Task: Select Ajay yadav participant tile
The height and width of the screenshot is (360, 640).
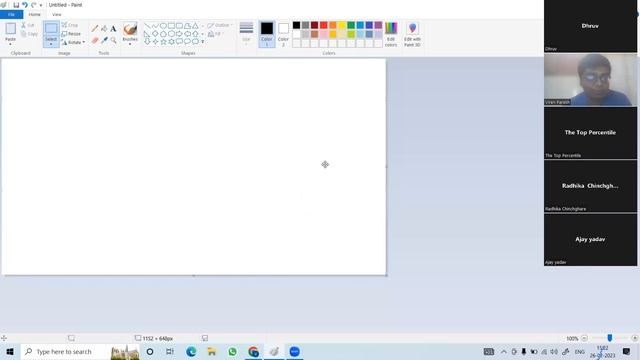Action: 590,240
